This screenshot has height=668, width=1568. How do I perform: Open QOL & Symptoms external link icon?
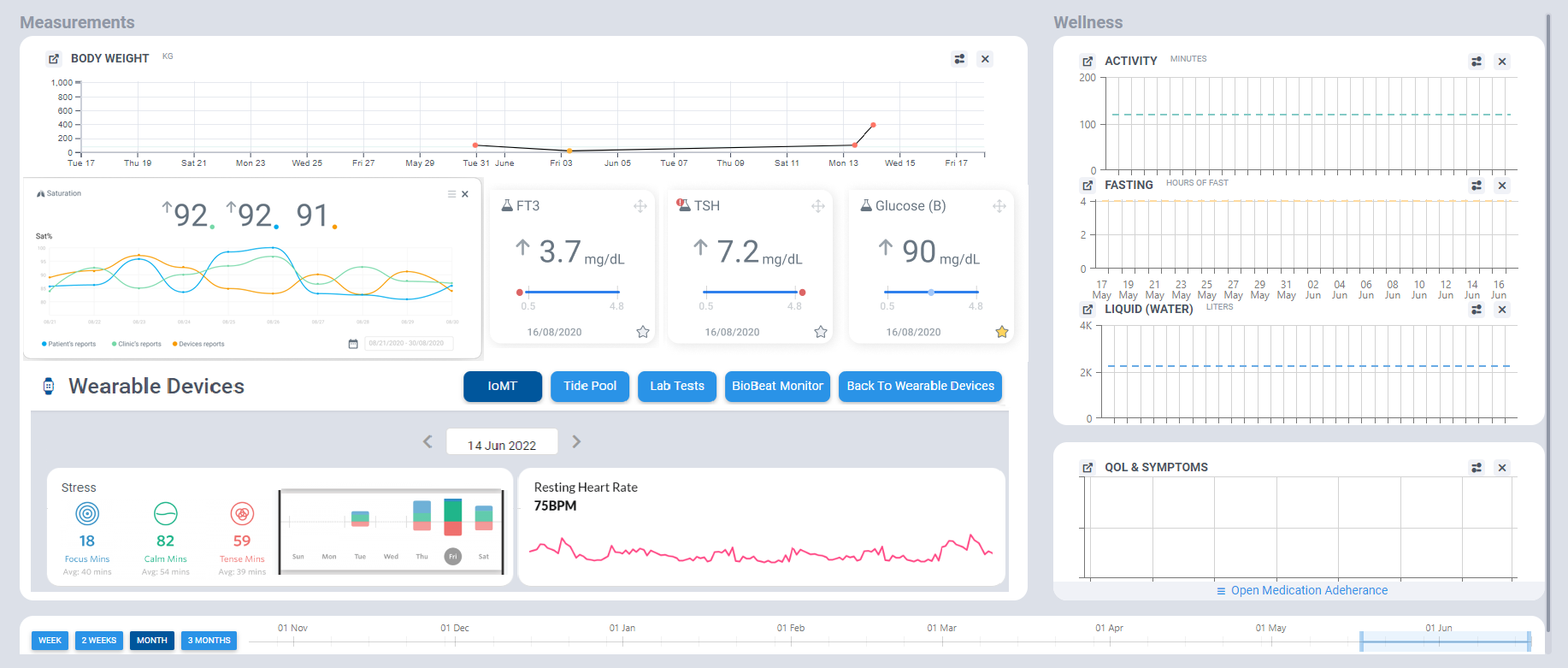1088,468
